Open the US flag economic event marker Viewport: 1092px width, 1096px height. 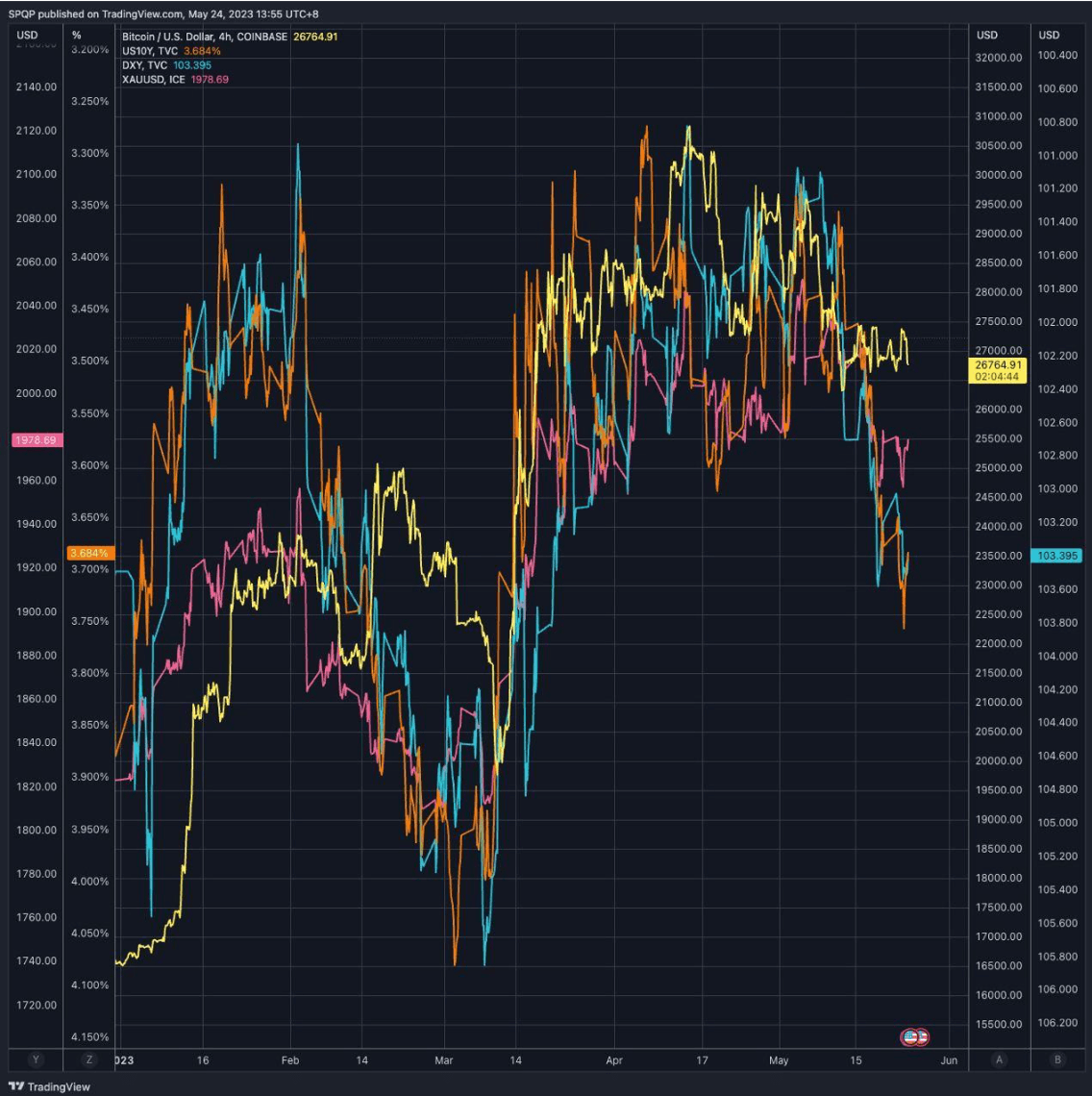pos(913,1036)
